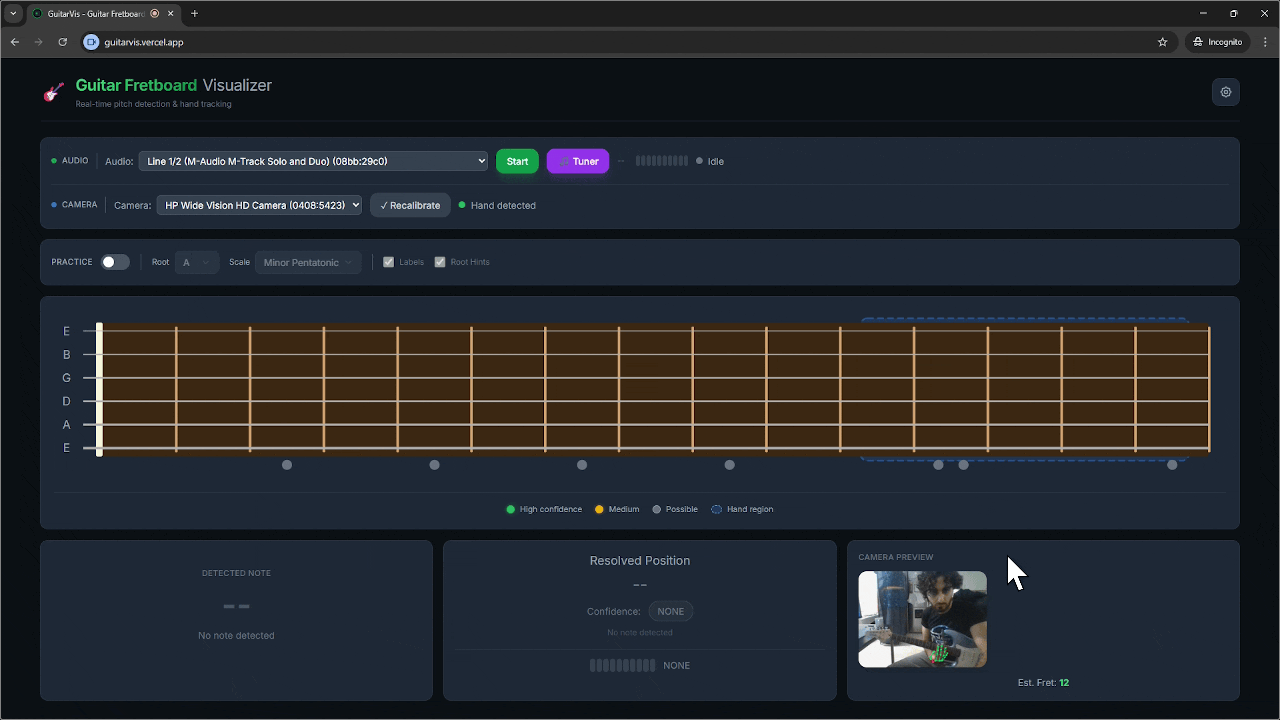Click the Medium confidence legend dot
Viewport: 1280px width, 720px height.
(598, 509)
